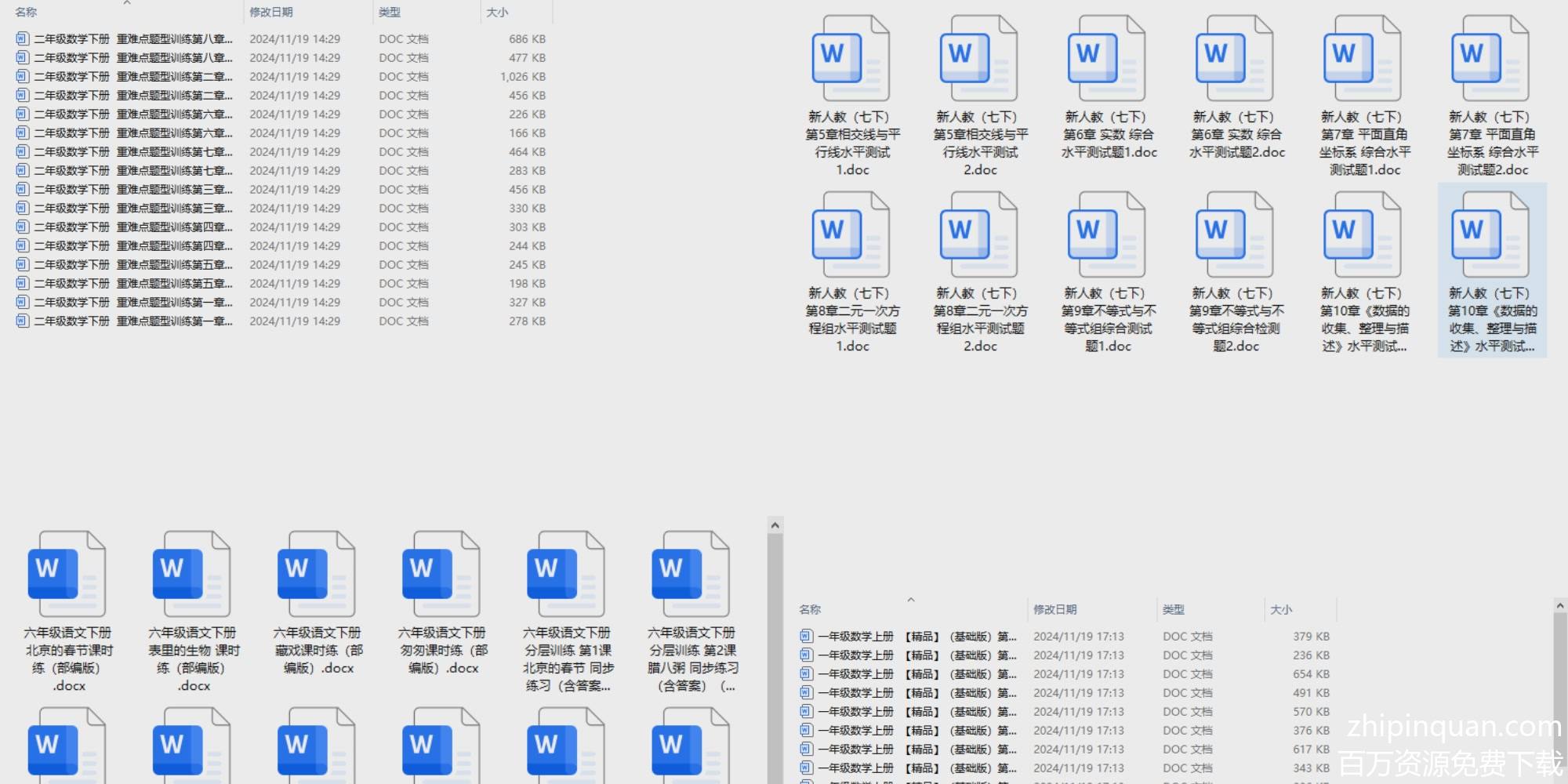
Task: Select 六年级语文下册 北京的春节课时练 document icon
Action: [x=67, y=574]
